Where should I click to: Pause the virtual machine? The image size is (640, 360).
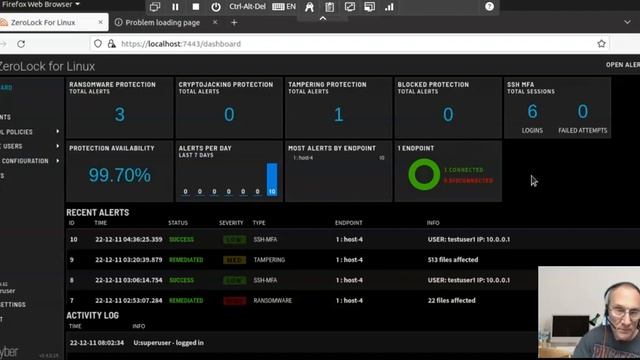click(175, 7)
